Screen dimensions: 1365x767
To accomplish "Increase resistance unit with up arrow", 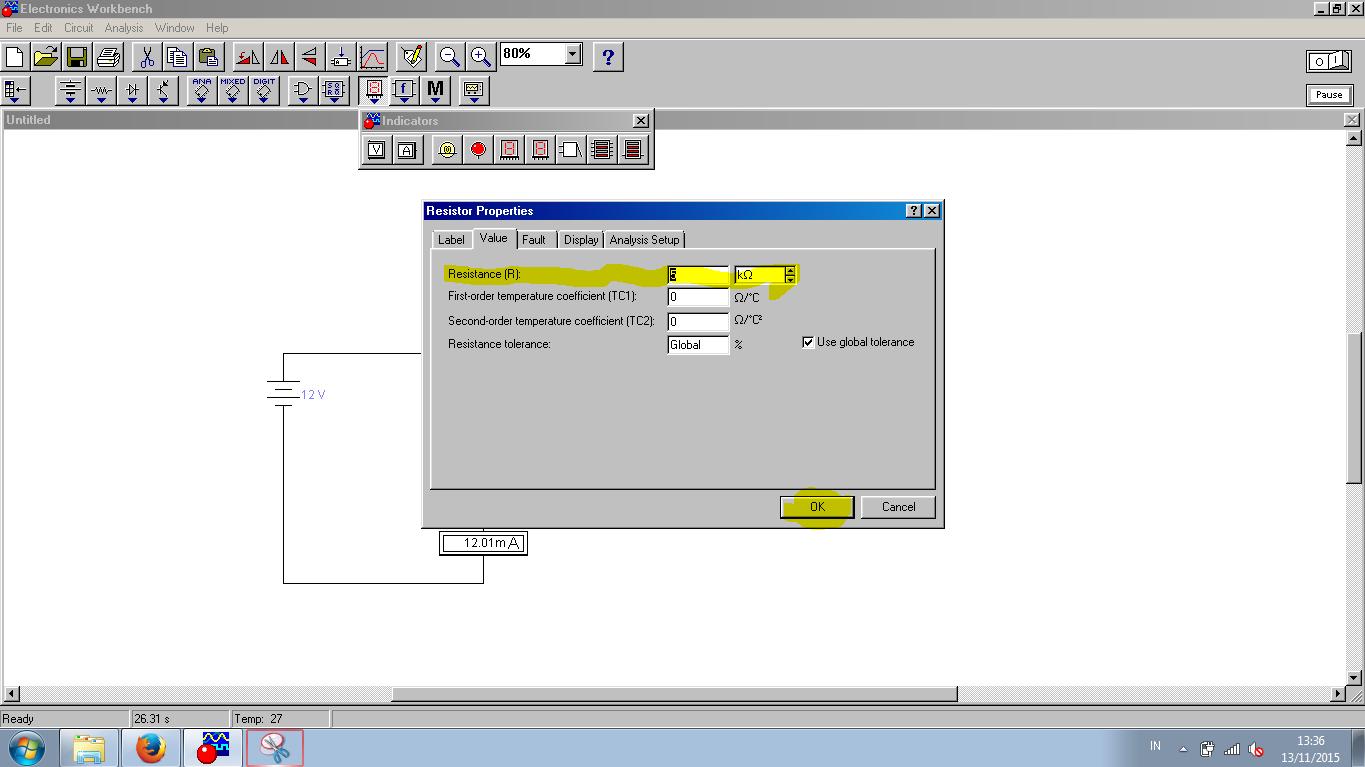I will (x=790, y=270).
